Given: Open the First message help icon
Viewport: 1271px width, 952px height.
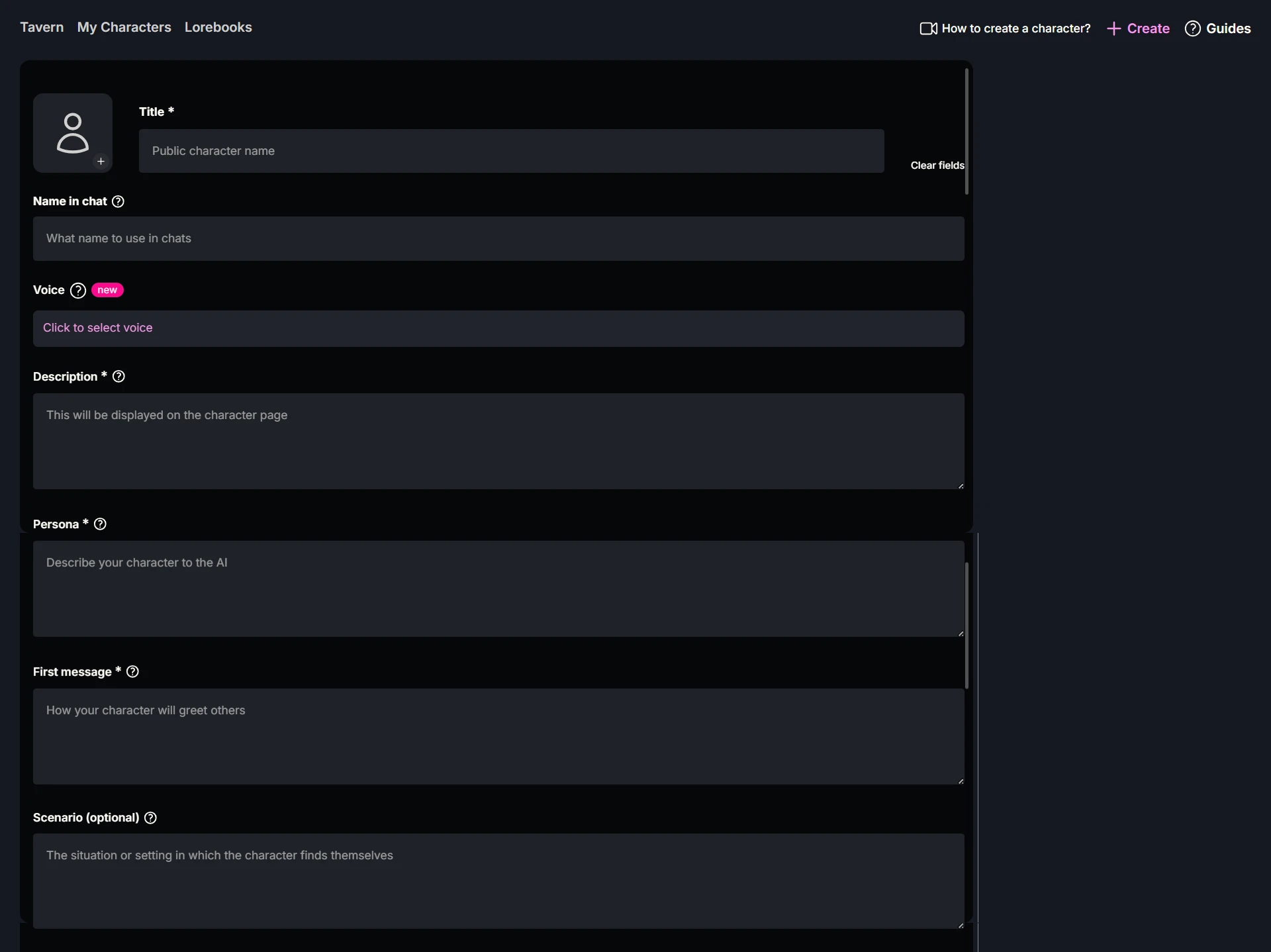Looking at the screenshot, I should coord(132,671).
